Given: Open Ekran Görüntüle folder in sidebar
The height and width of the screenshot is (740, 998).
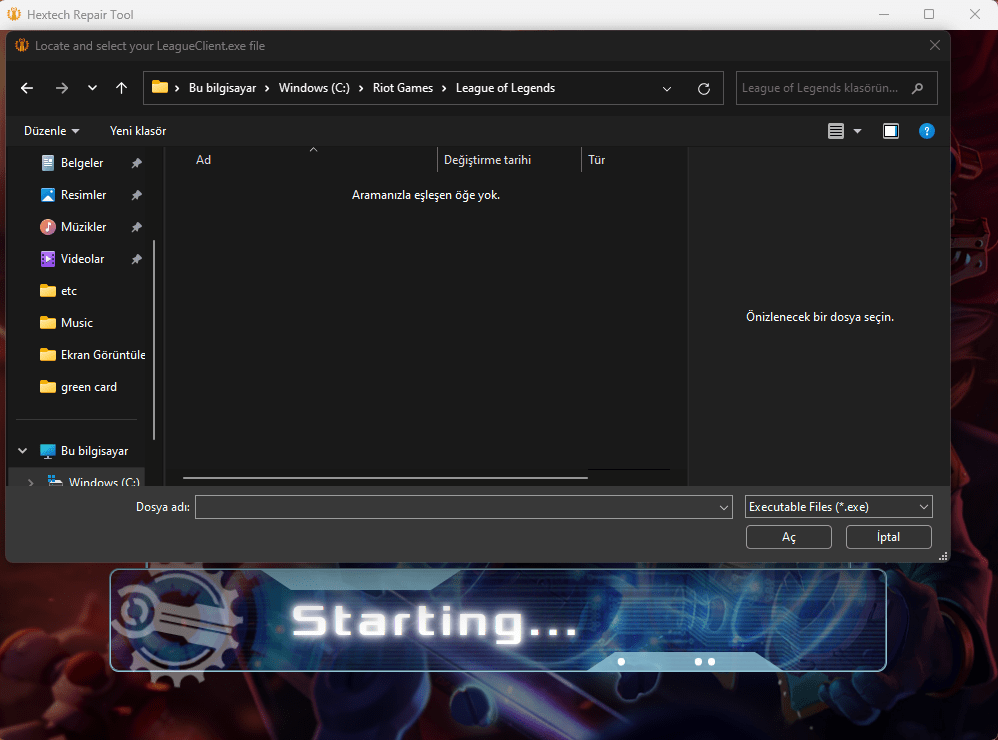Looking at the screenshot, I should coord(93,355).
